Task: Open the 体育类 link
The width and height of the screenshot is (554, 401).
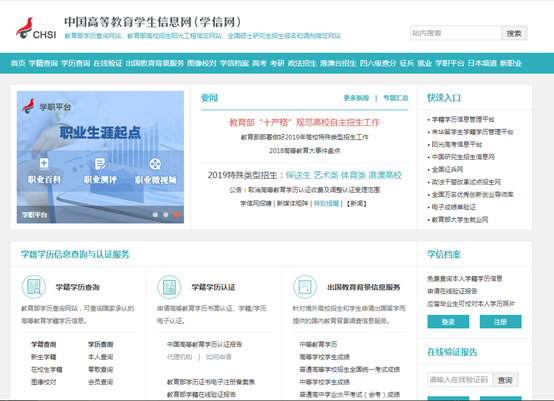Action: tap(353, 175)
